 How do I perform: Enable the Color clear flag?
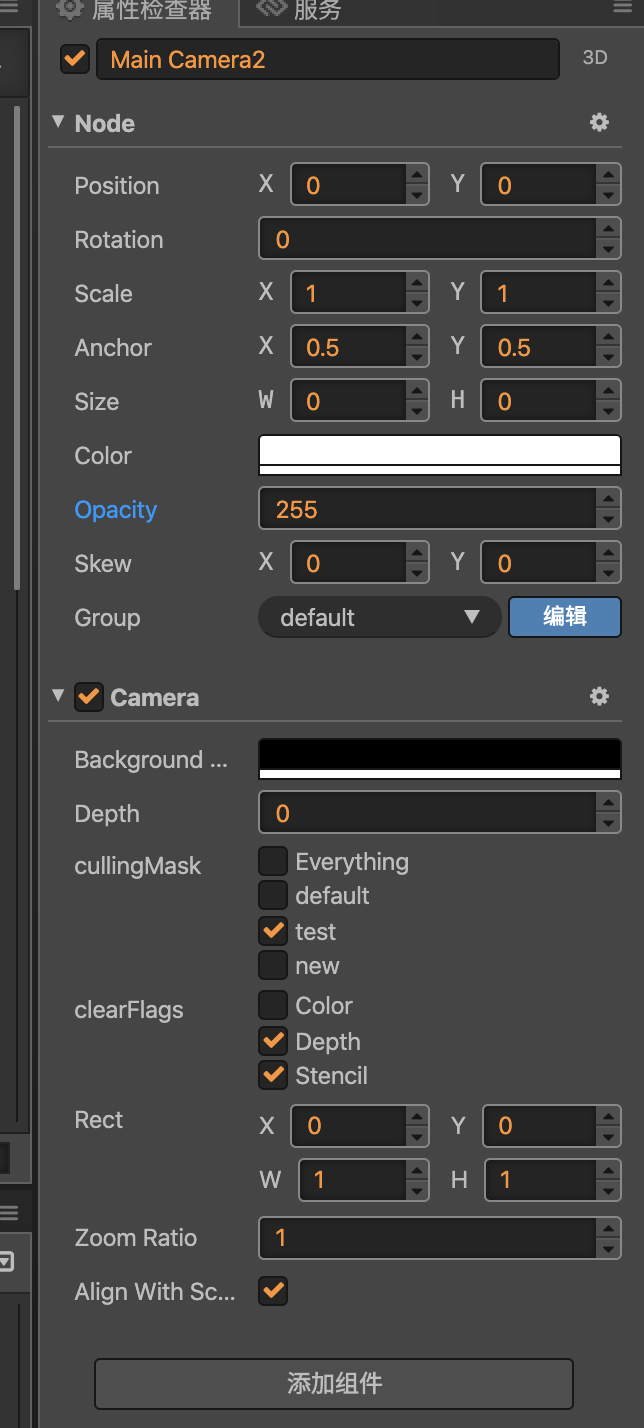[x=273, y=1005]
